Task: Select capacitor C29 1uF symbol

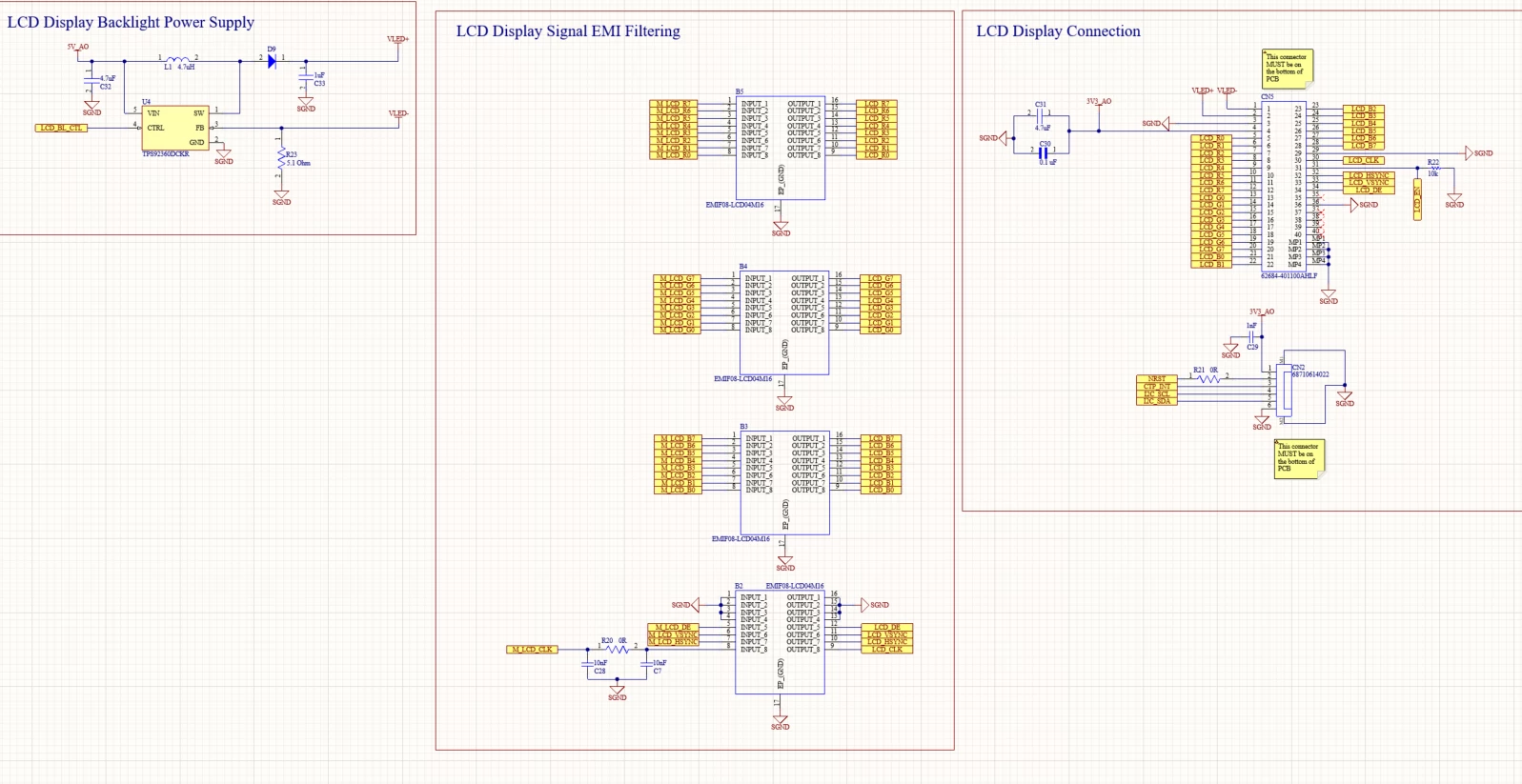Action: click(1252, 336)
